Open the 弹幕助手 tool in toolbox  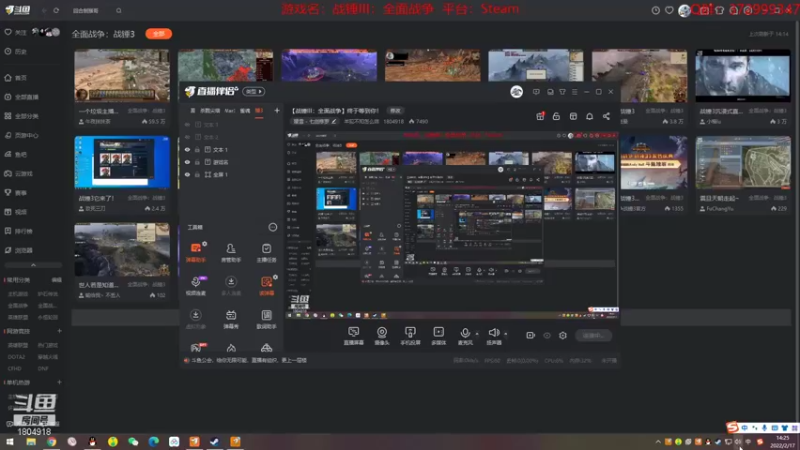195,252
